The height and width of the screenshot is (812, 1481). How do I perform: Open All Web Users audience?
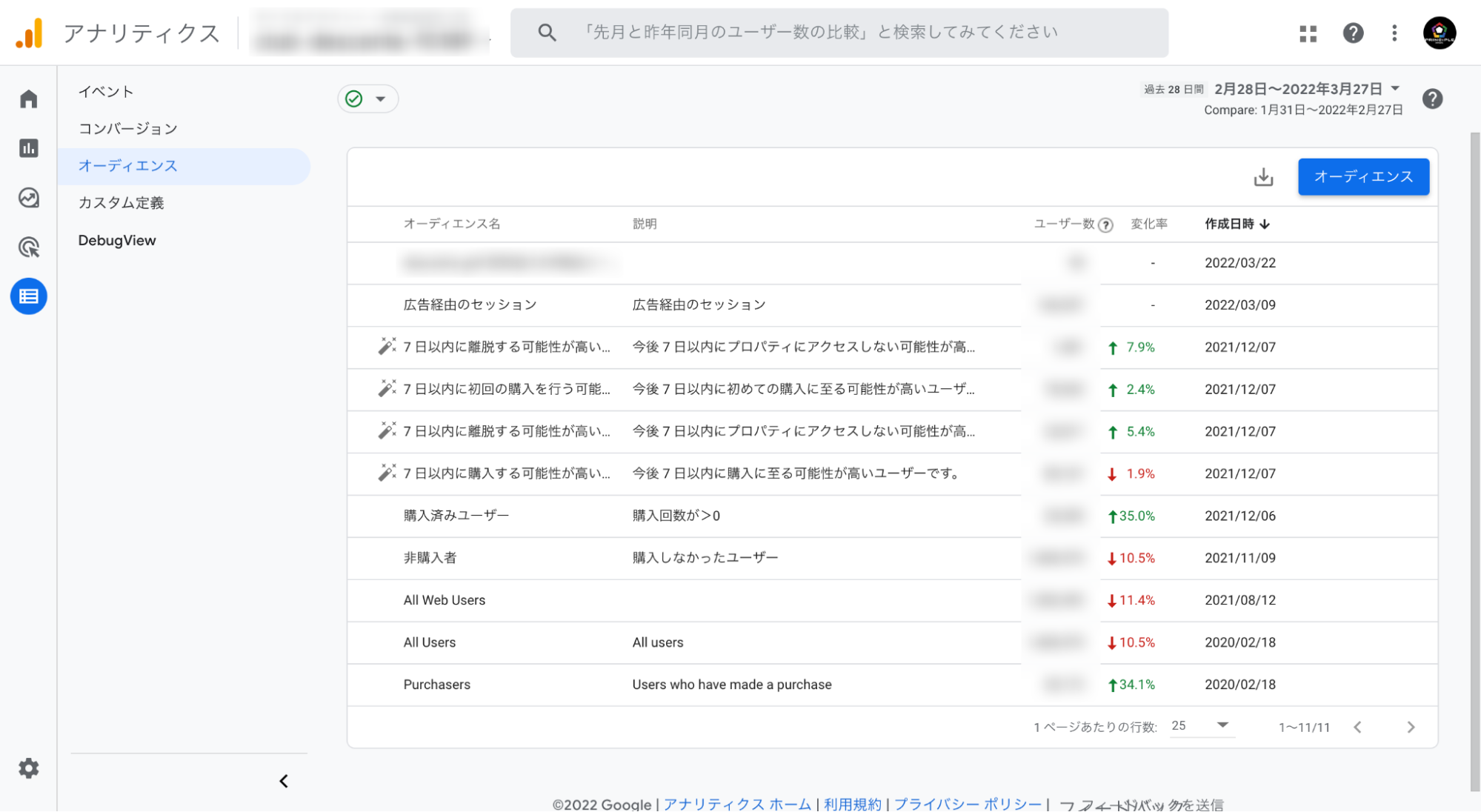point(444,601)
